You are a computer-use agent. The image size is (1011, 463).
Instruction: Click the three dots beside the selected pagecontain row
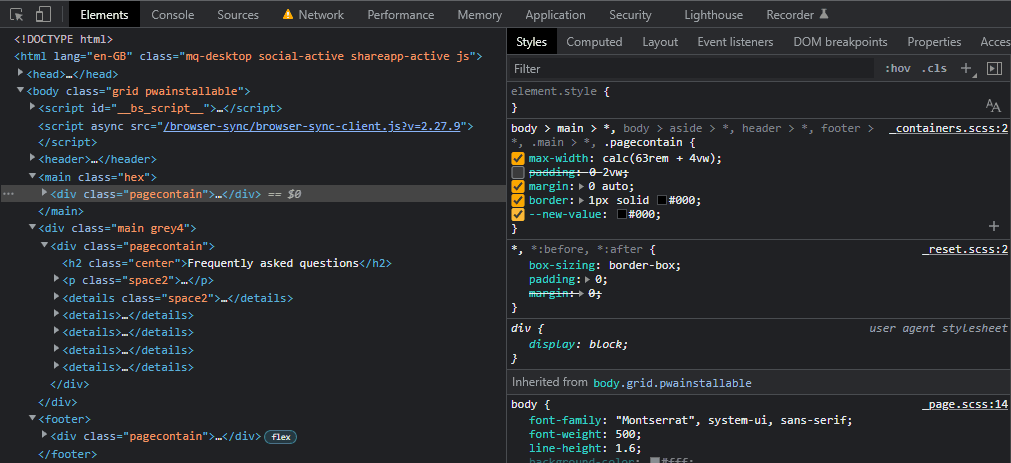8,193
